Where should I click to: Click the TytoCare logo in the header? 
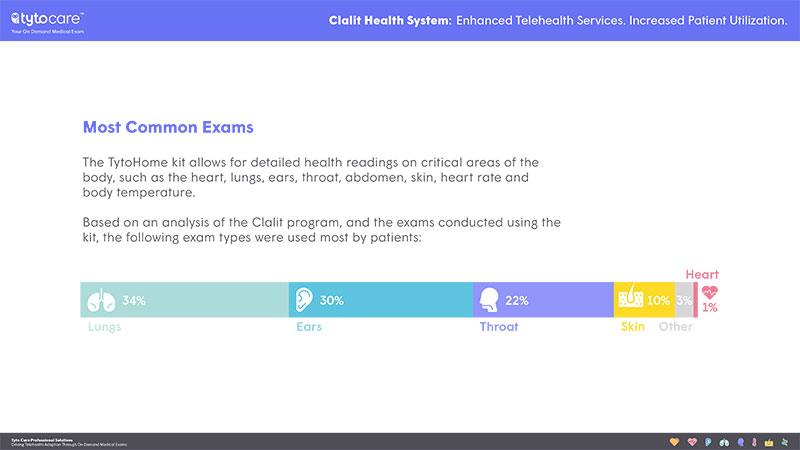[x=47, y=22]
